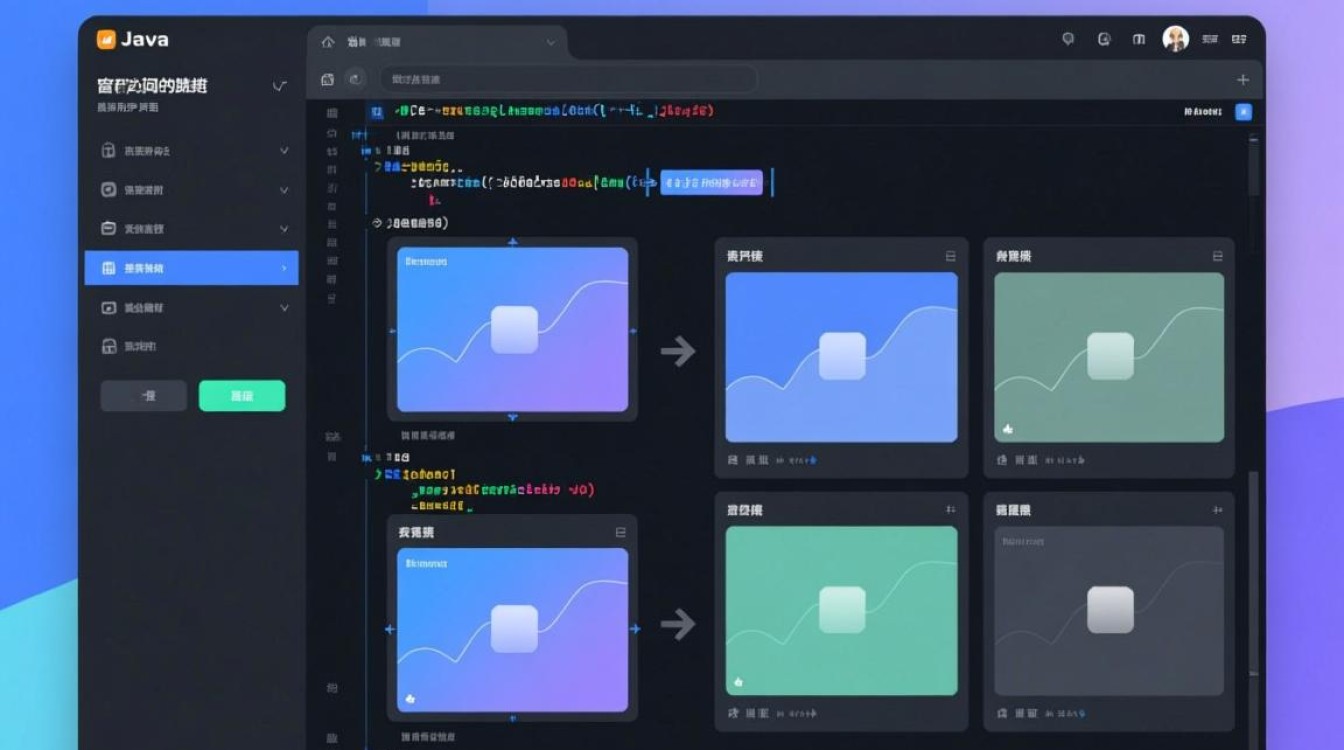
Task: Click the small blue square button above the editor scrollbar
Action: point(1243,112)
